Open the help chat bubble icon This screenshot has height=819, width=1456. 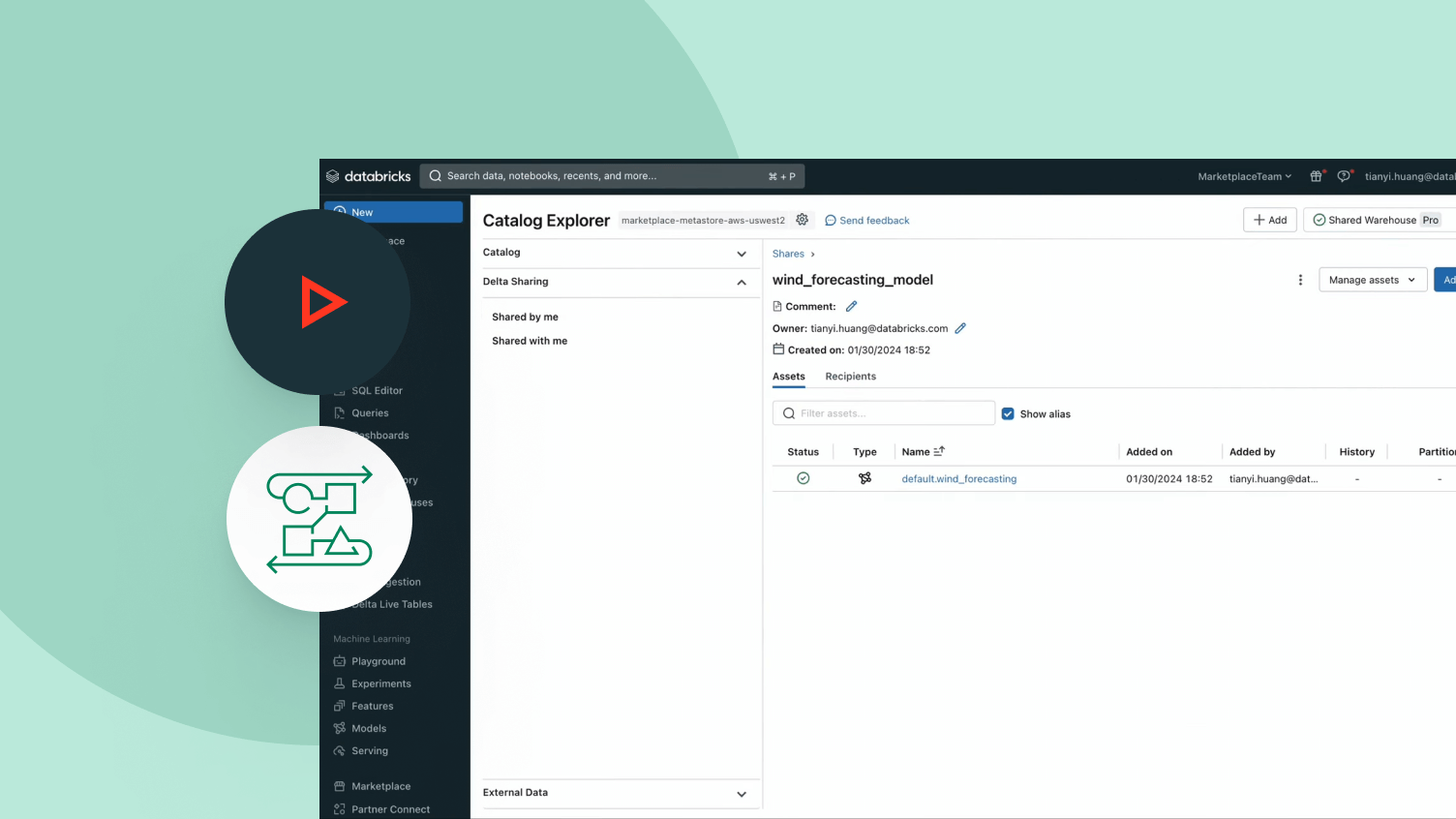click(x=1344, y=176)
